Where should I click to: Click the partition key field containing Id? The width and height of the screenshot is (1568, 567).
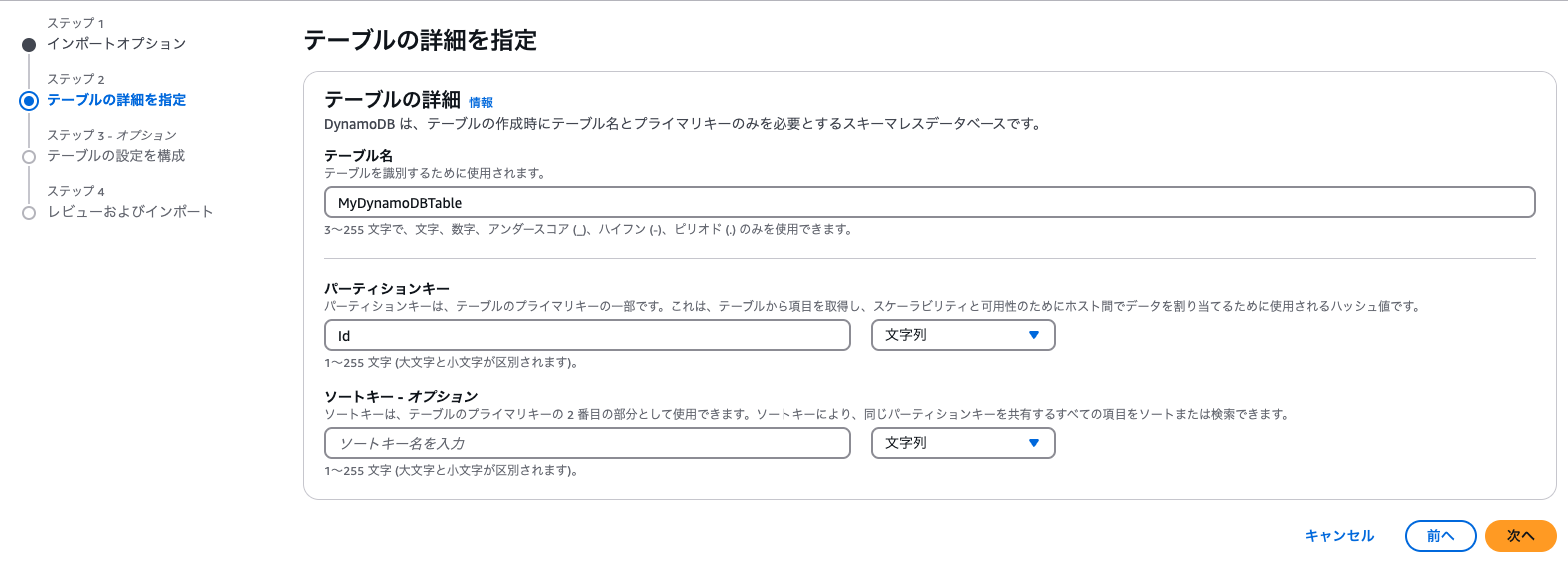[x=587, y=336]
